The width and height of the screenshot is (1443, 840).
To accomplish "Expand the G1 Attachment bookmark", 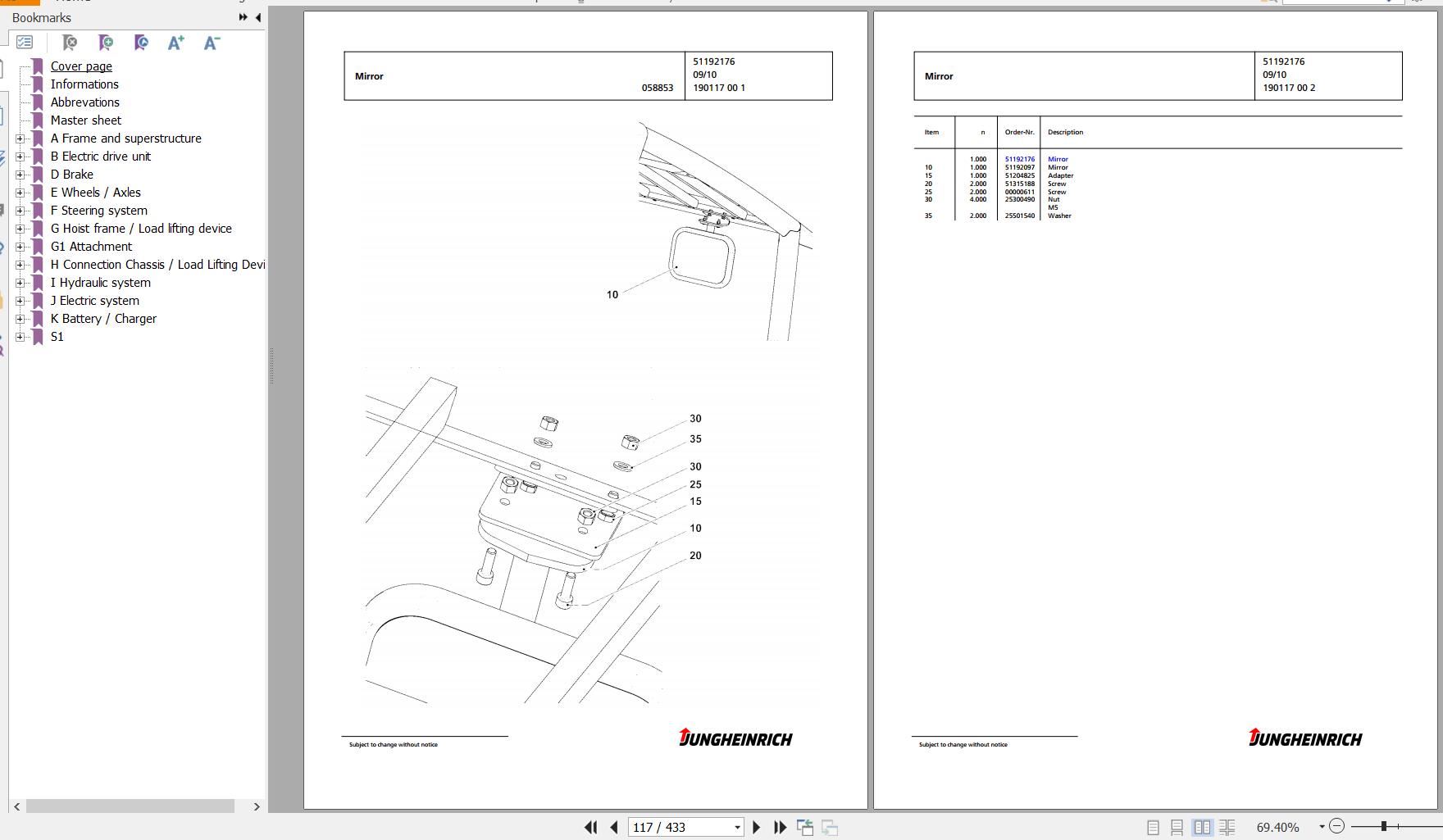I will [x=20, y=247].
